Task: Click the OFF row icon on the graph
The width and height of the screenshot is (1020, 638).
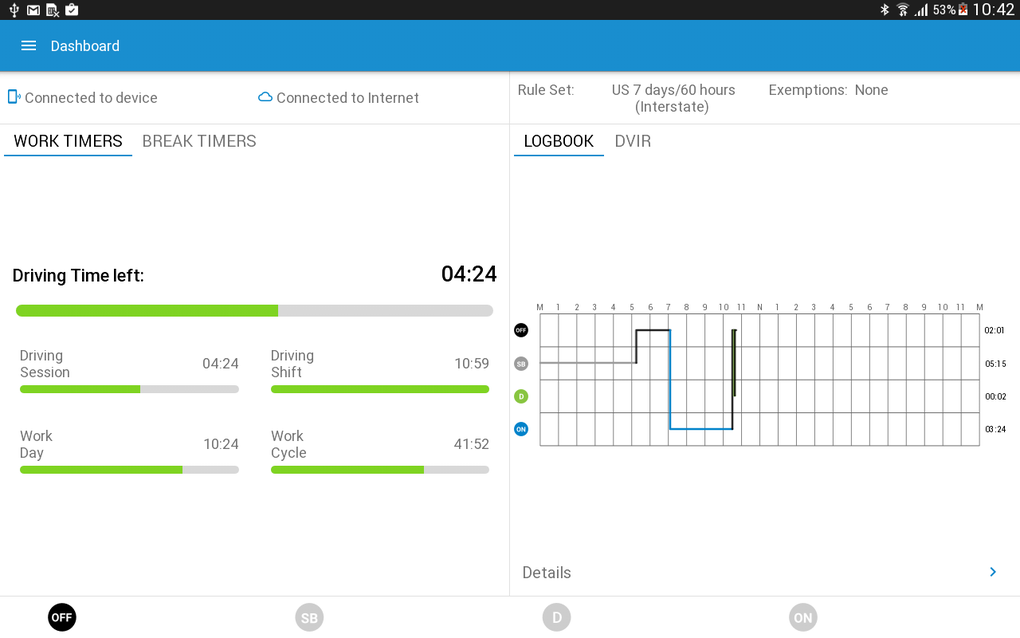Action: coord(521,330)
